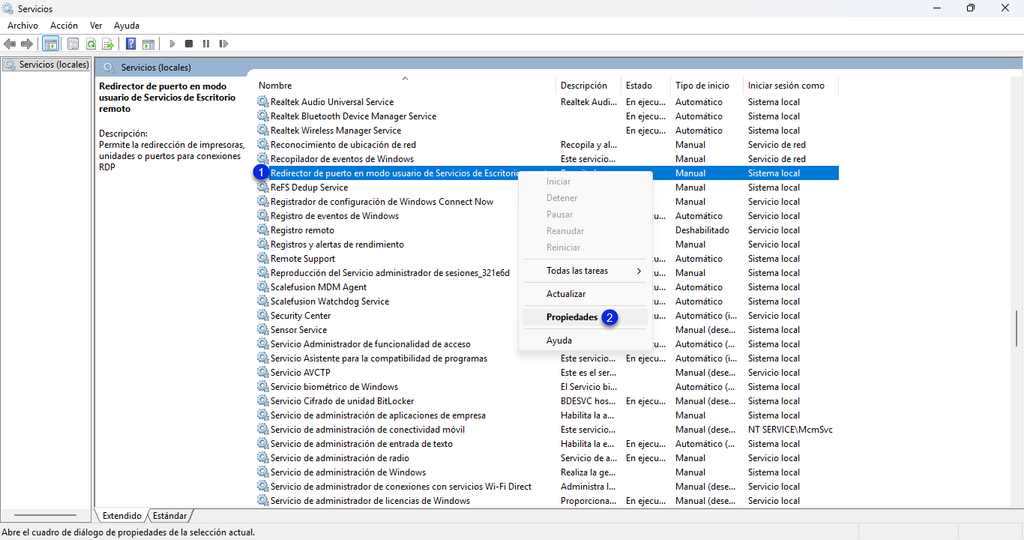1024x540 pixels.
Task: Click gear icon of Remote Support
Action: (263, 259)
